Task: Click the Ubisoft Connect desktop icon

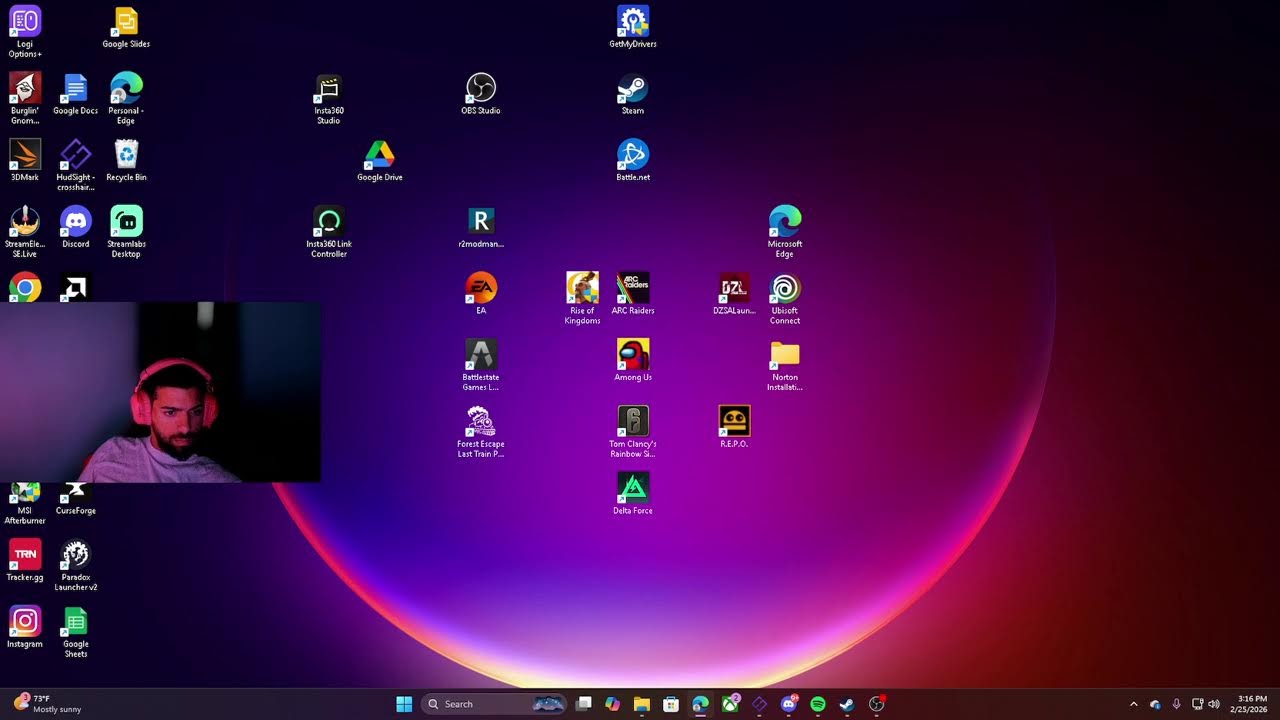Action: 785,298
